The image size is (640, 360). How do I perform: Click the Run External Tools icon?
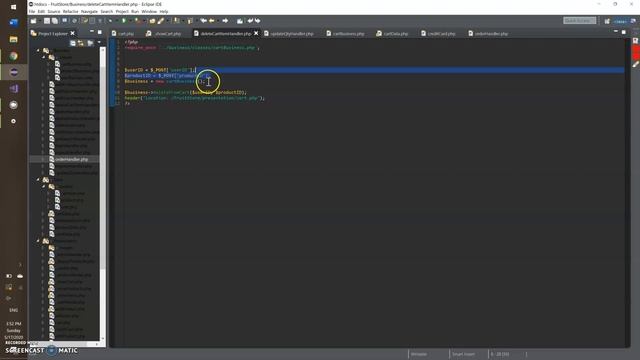coord(137,21)
